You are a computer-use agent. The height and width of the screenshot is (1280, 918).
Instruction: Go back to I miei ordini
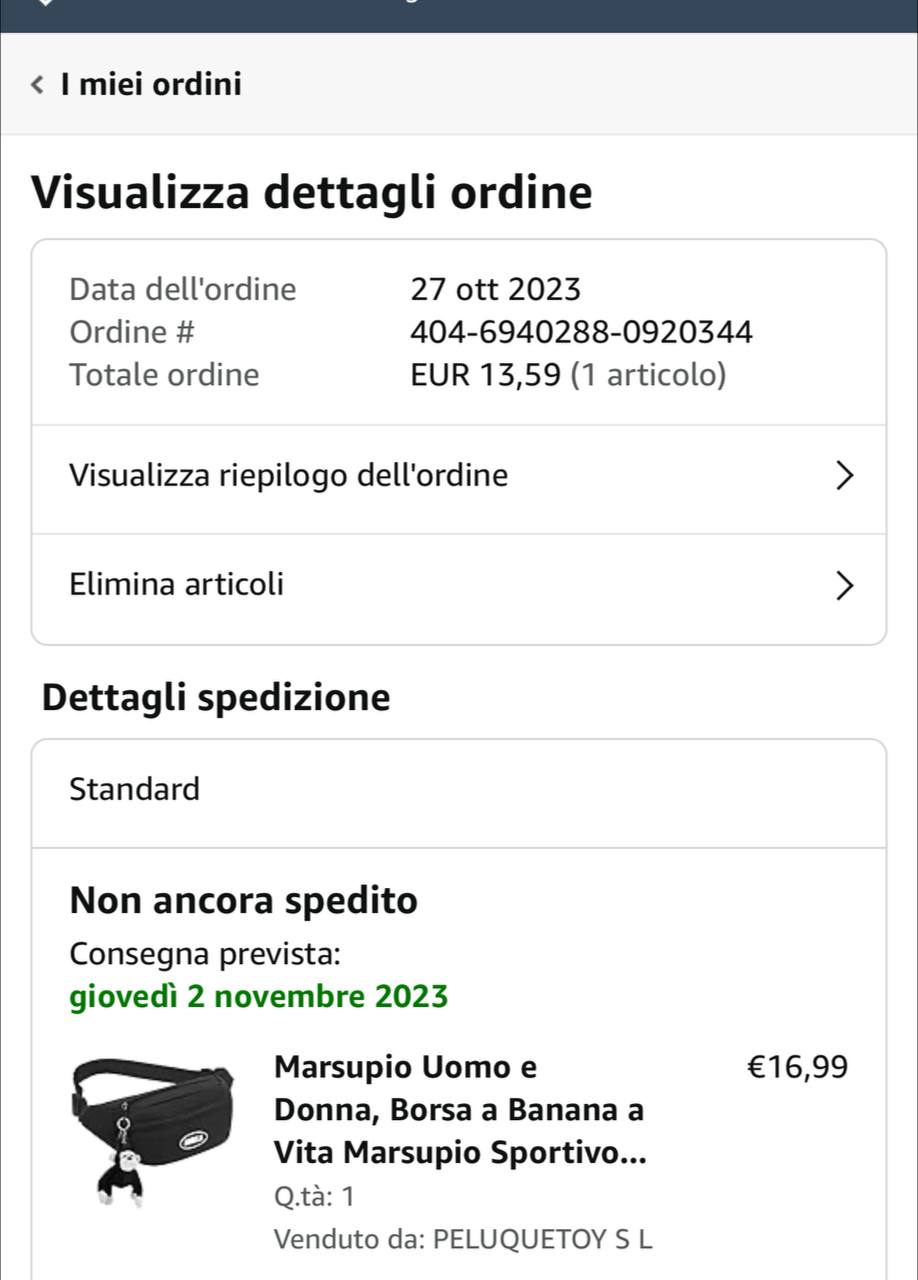pyautogui.click(x=150, y=84)
